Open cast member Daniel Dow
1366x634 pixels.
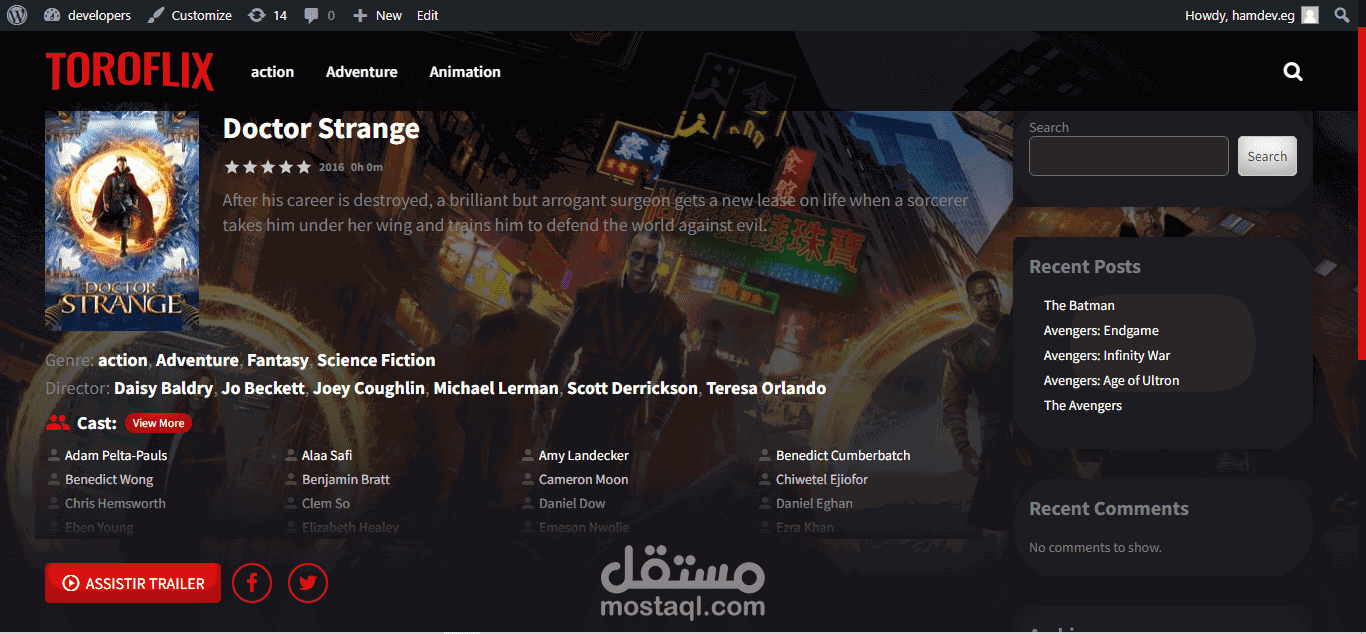pos(572,504)
